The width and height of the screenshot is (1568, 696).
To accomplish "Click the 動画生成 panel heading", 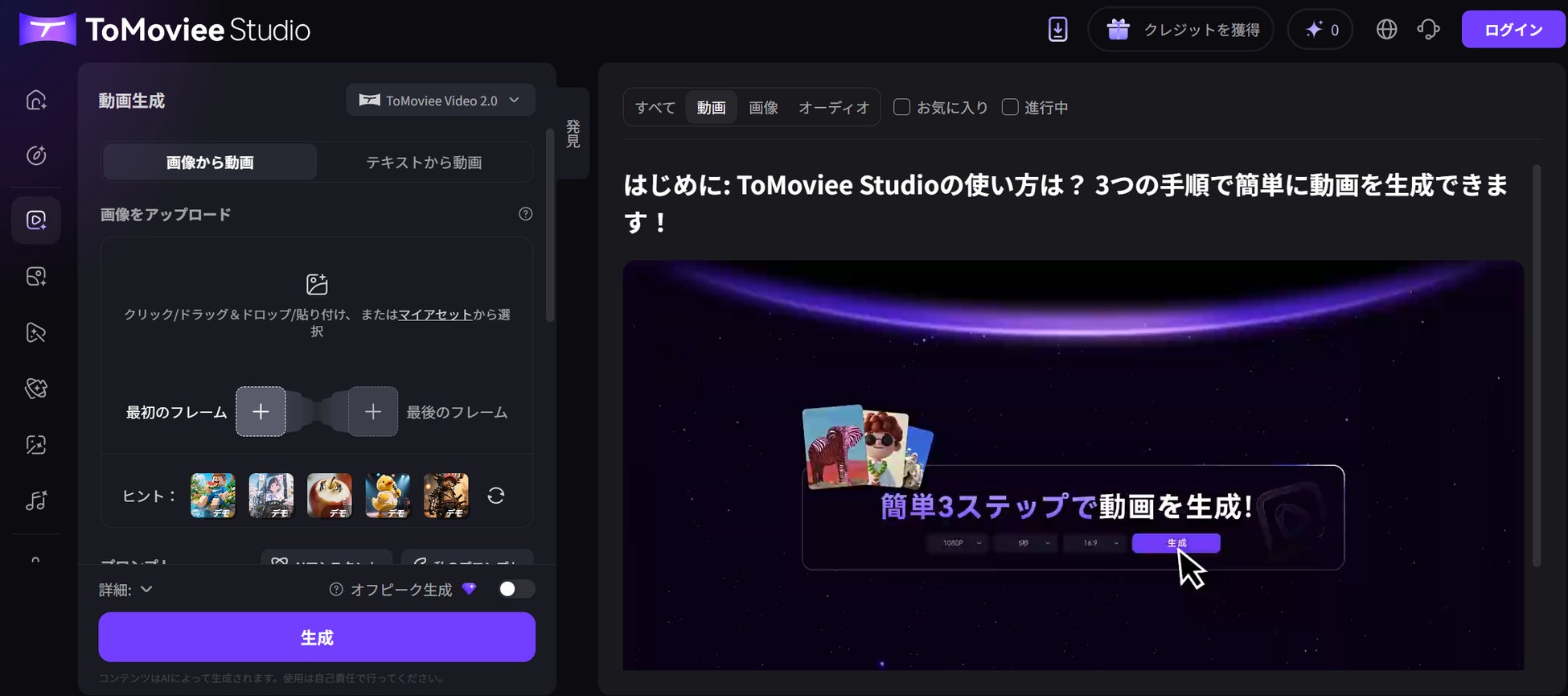I will (132, 101).
